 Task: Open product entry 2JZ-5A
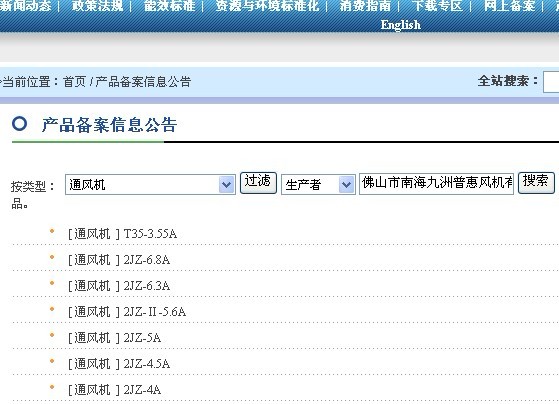click(x=114, y=337)
